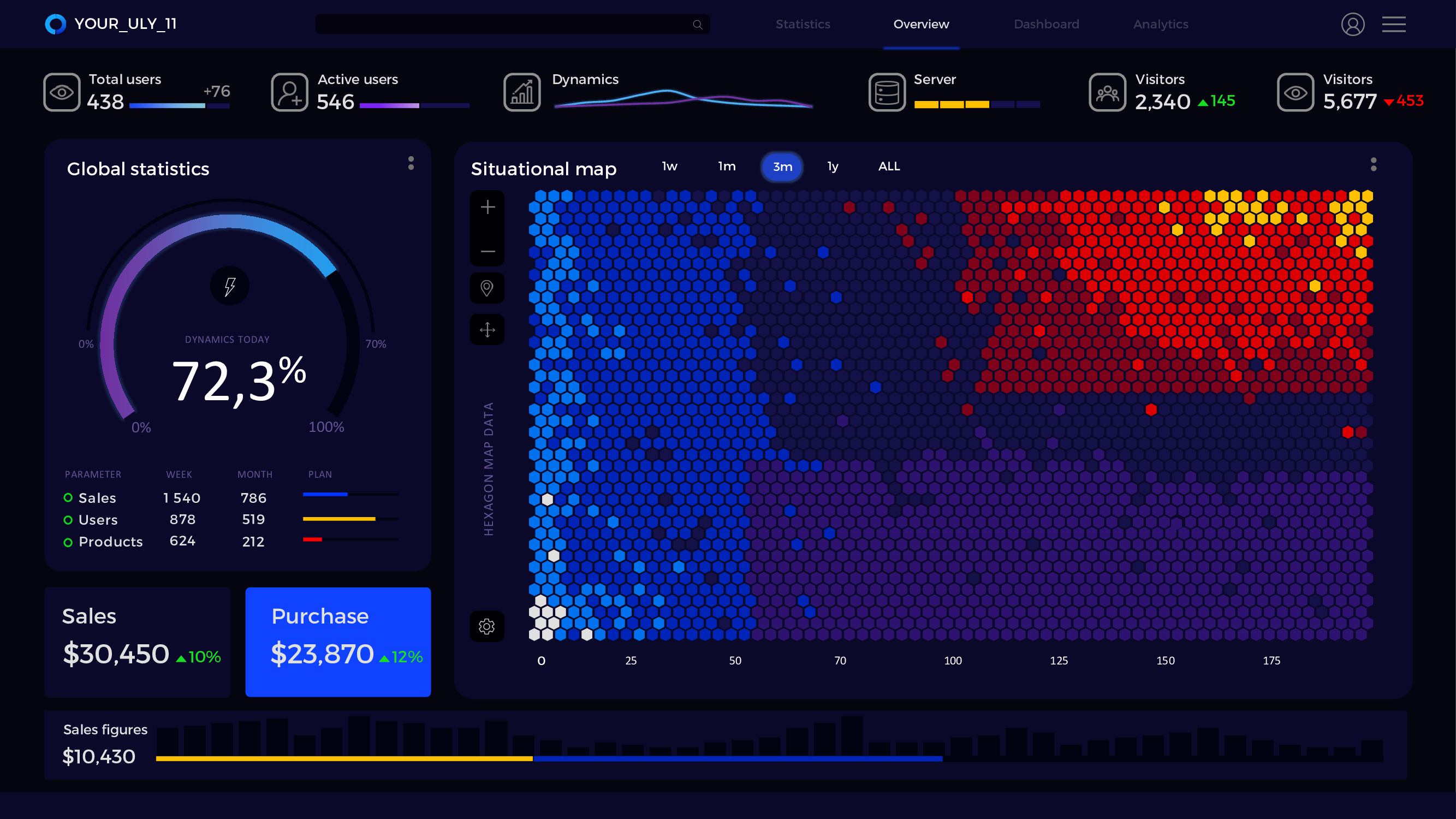Open Global statistics three-dot menu
Screen dimensions: 1456x819
411,163
